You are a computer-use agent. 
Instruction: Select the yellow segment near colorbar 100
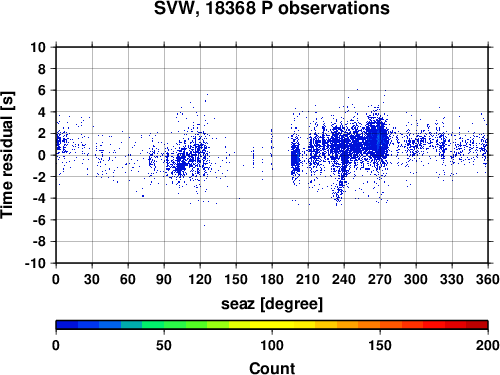(x=272, y=325)
